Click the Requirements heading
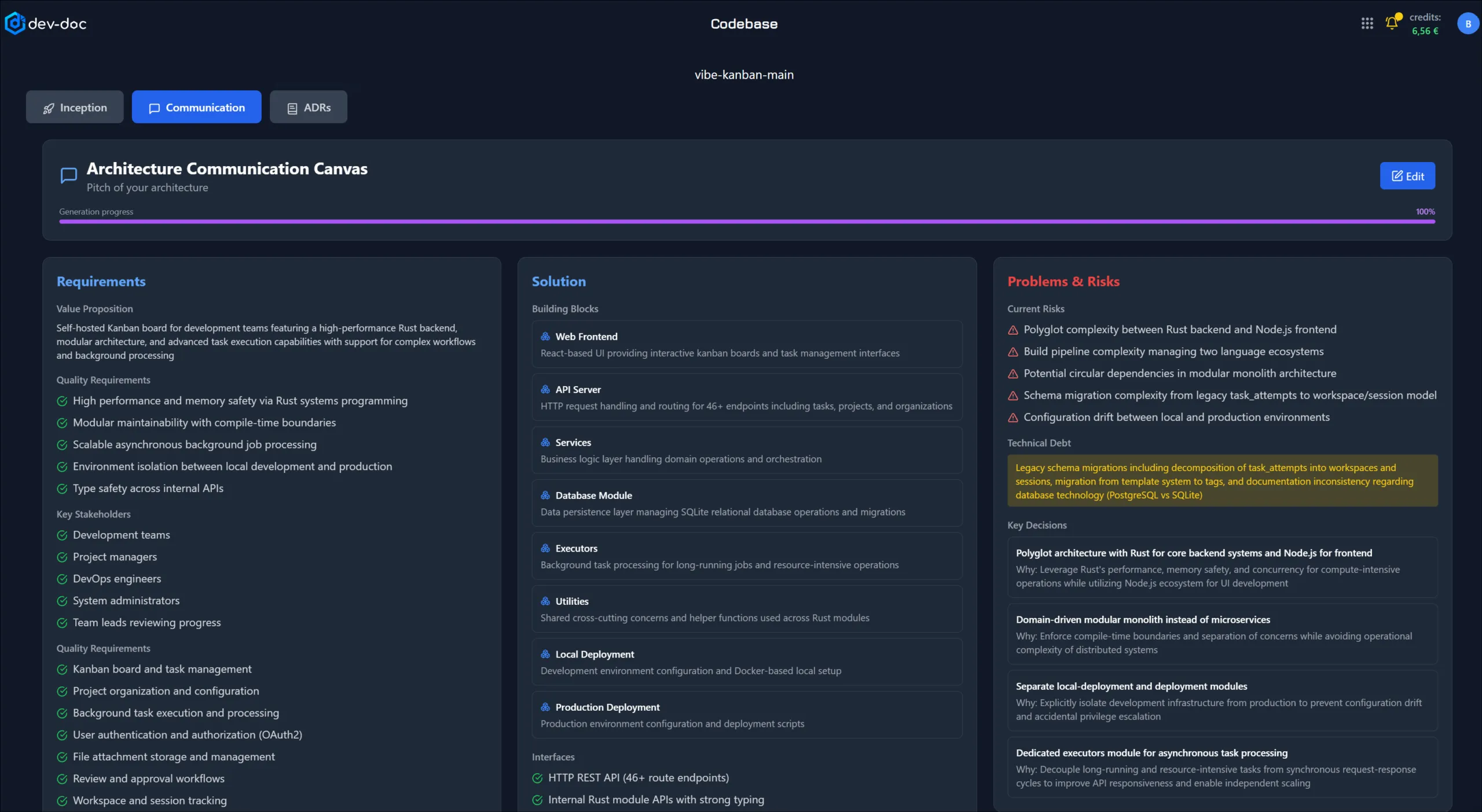1482x812 pixels. coord(101,281)
